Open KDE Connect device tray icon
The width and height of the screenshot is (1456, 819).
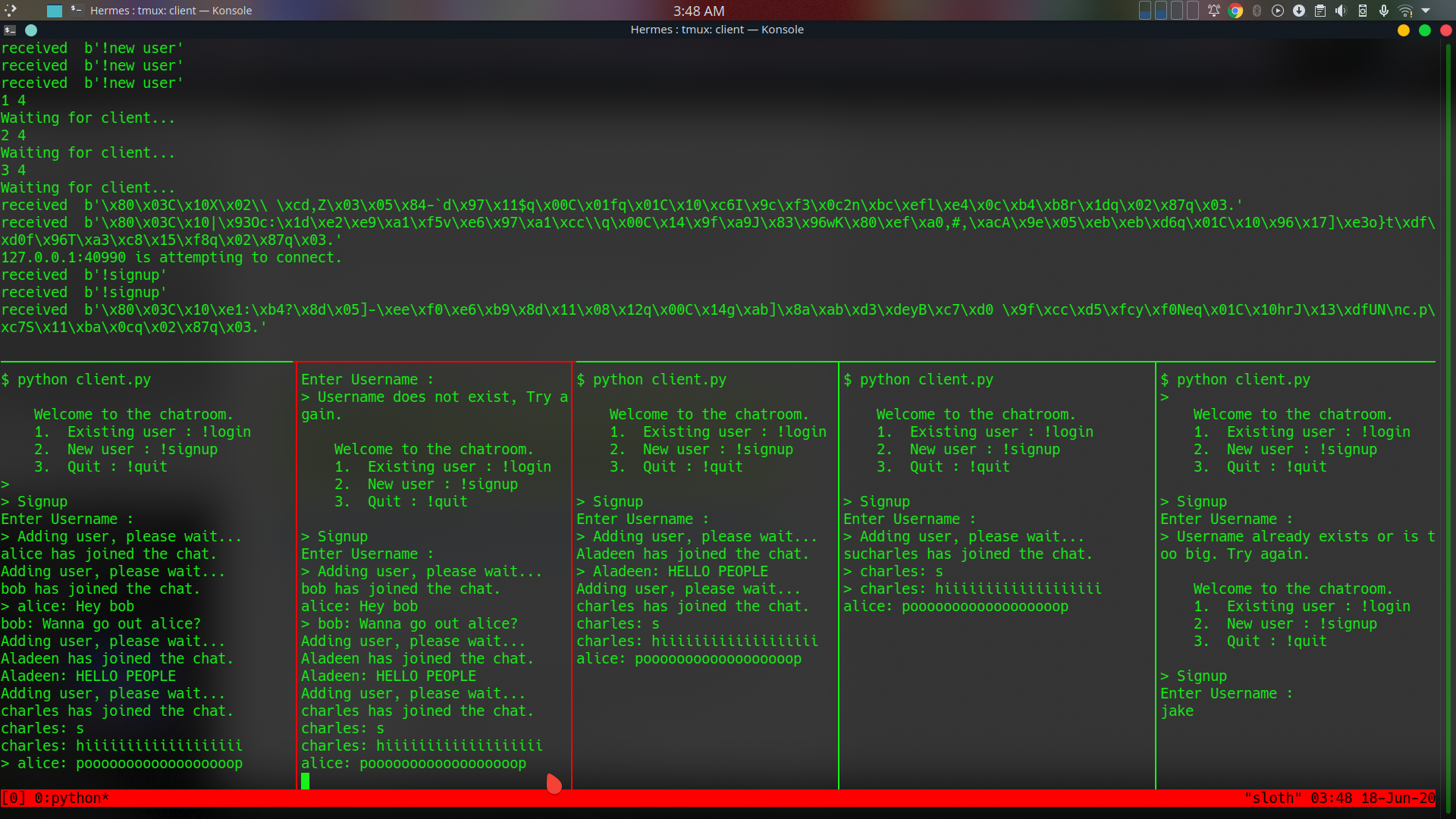1363,11
